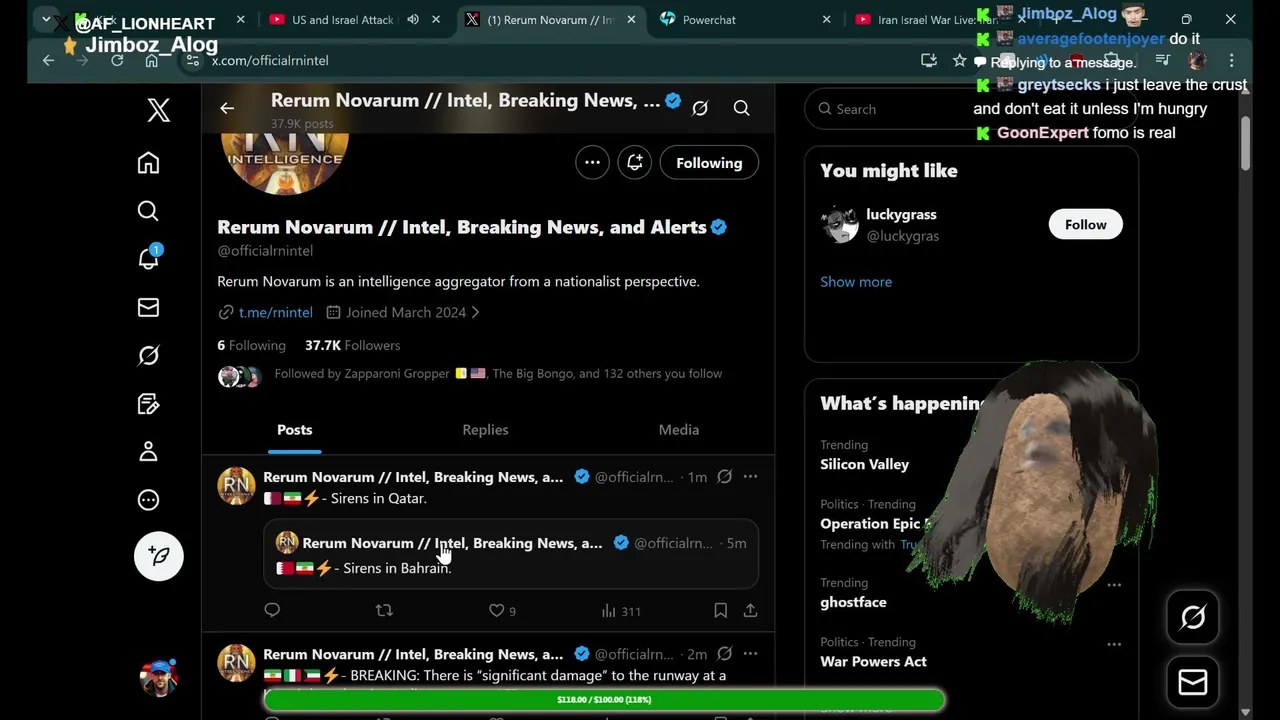Mute audio on US and Israel Attack tab

point(413,20)
